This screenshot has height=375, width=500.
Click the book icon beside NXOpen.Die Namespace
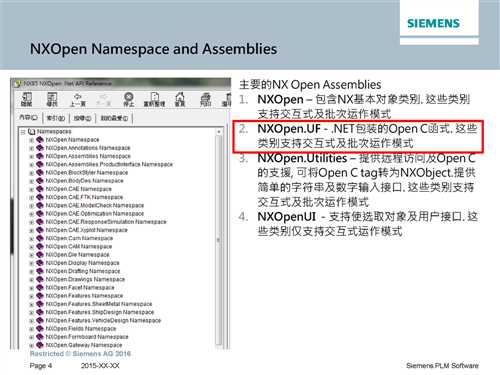pyautogui.click(x=40, y=254)
